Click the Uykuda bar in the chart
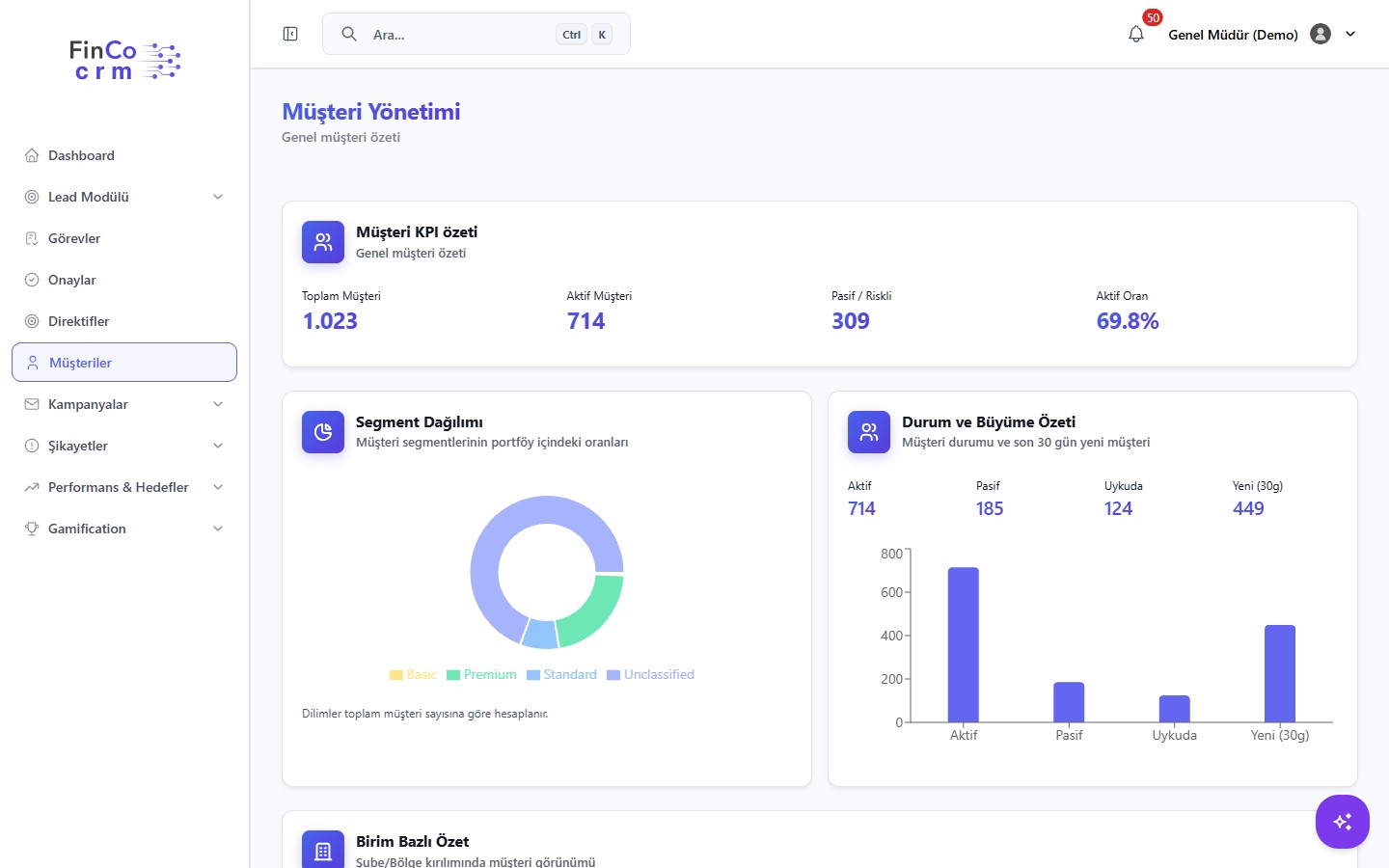The width and height of the screenshot is (1389, 868). click(x=1175, y=709)
